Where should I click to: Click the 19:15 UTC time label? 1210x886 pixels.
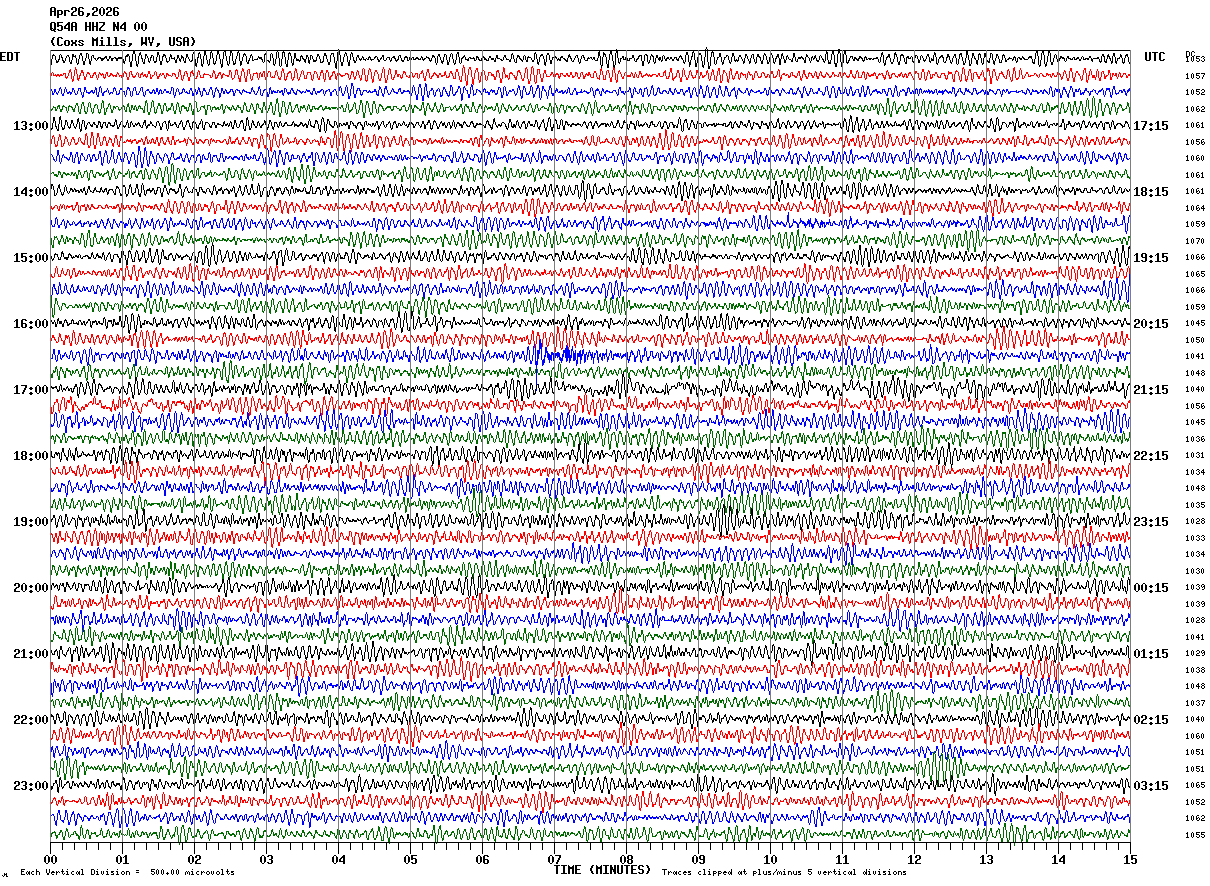pos(1151,258)
